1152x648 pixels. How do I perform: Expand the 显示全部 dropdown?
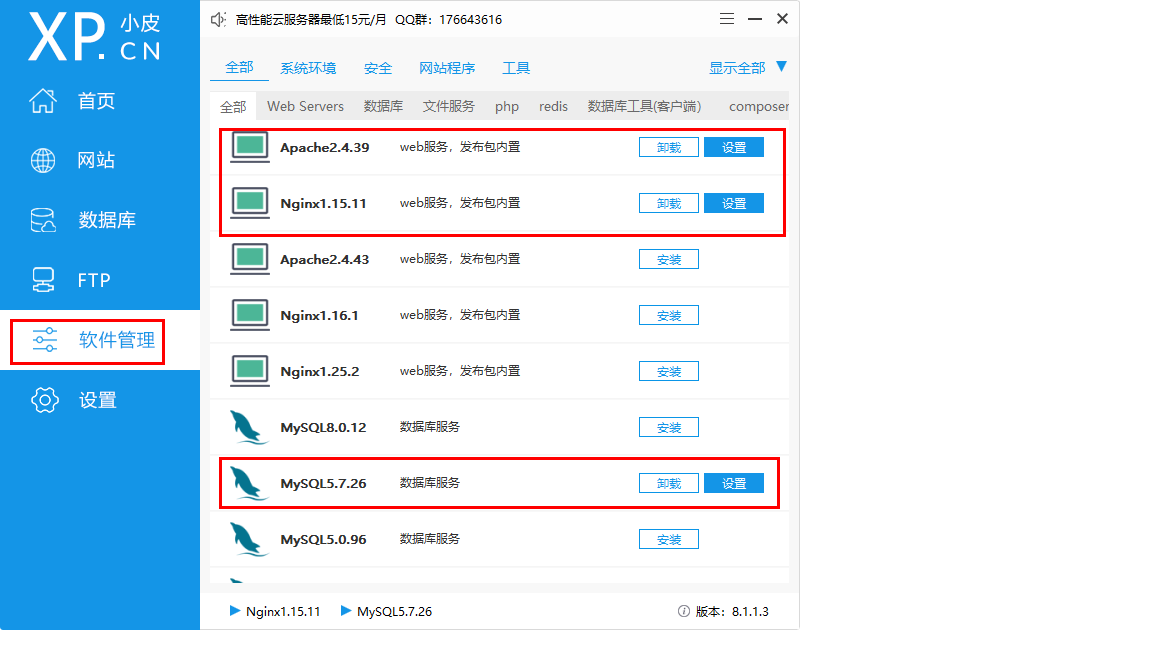(x=747, y=68)
